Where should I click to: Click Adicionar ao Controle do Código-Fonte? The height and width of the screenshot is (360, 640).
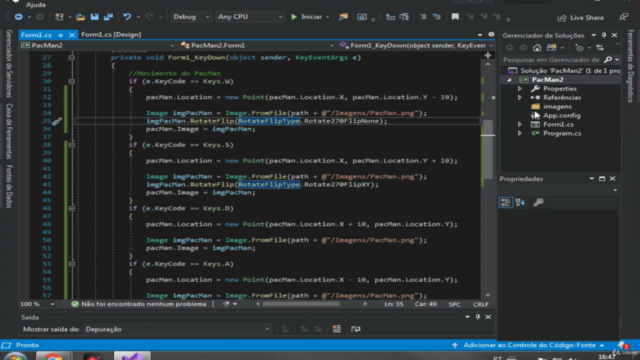click(x=529, y=345)
